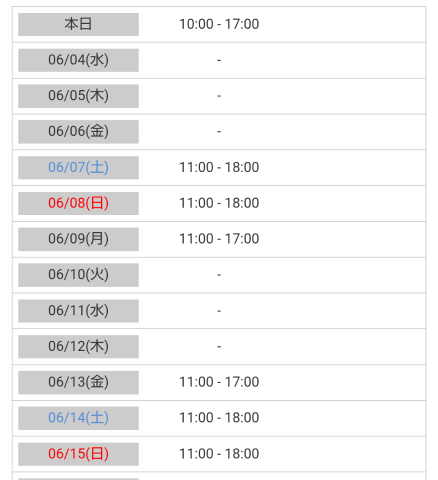Click the 11:00 - 18:00 slot for 06/15

click(x=219, y=454)
